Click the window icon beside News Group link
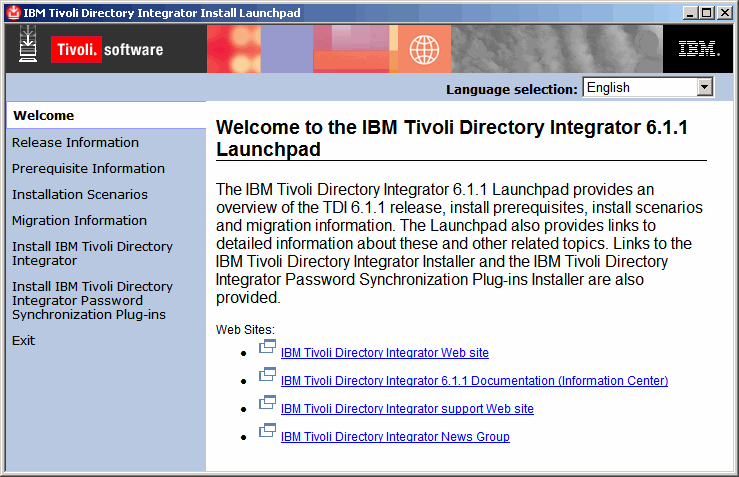 point(267,432)
